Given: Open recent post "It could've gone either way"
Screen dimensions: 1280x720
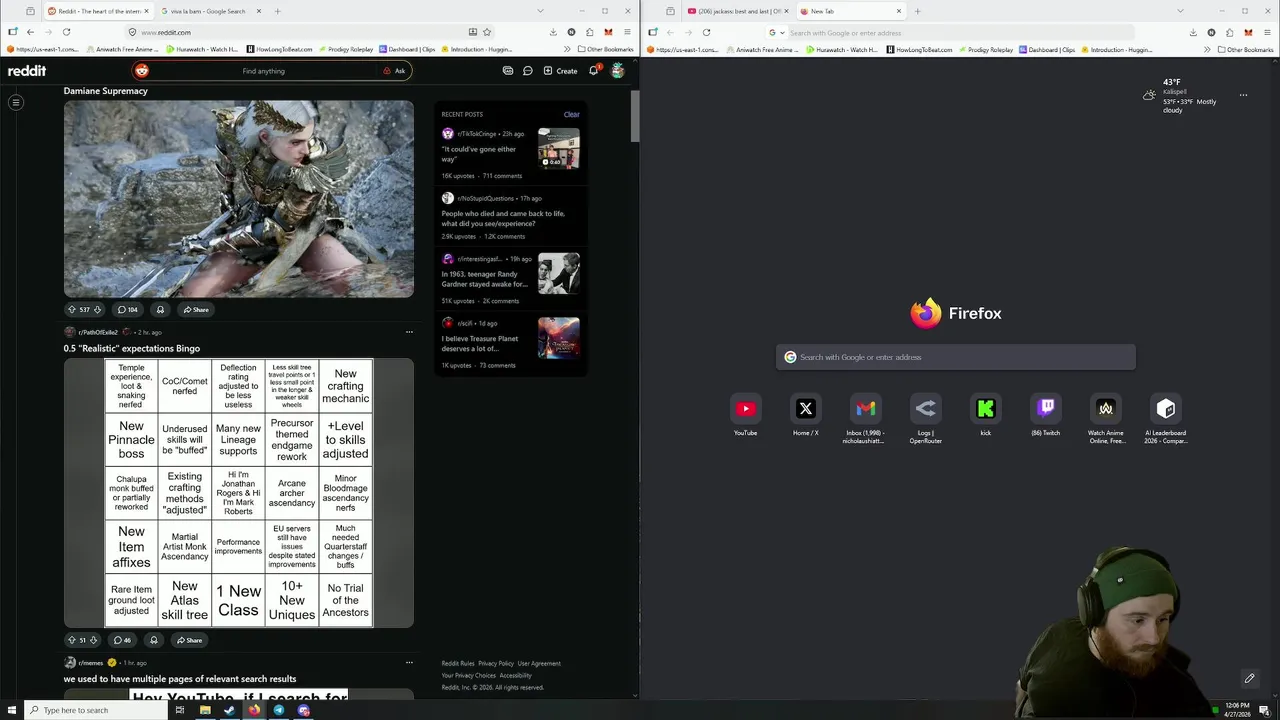Looking at the screenshot, I should 479,154.
